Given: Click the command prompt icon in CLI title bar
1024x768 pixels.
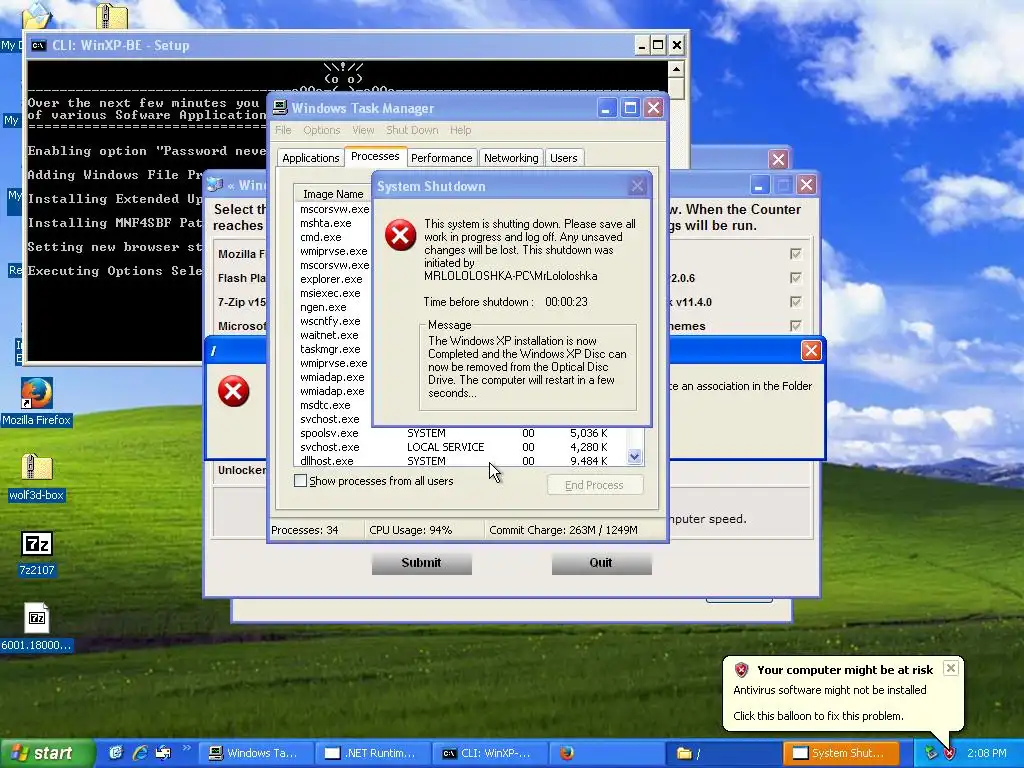Looking at the screenshot, I should pos(39,45).
